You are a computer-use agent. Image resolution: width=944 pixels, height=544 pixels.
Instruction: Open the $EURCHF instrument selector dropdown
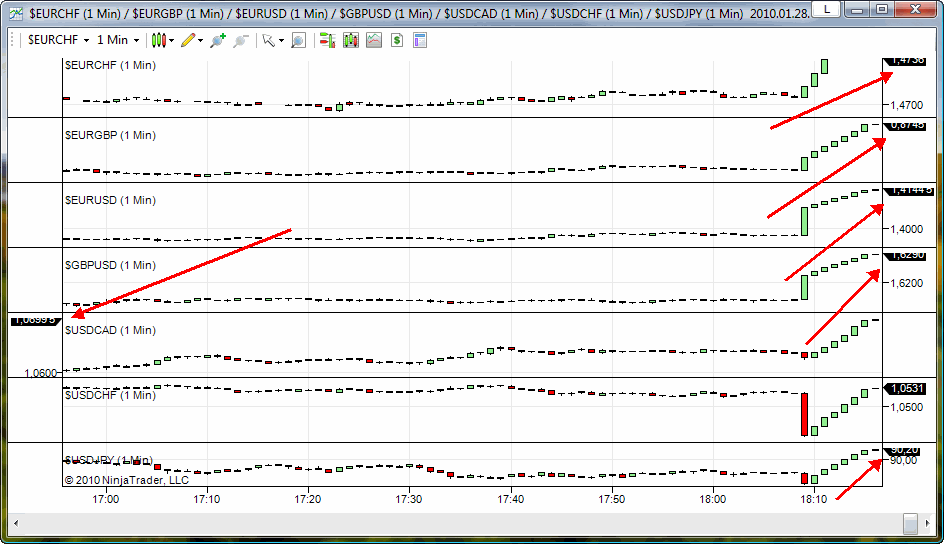pyautogui.click(x=59, y=40)
